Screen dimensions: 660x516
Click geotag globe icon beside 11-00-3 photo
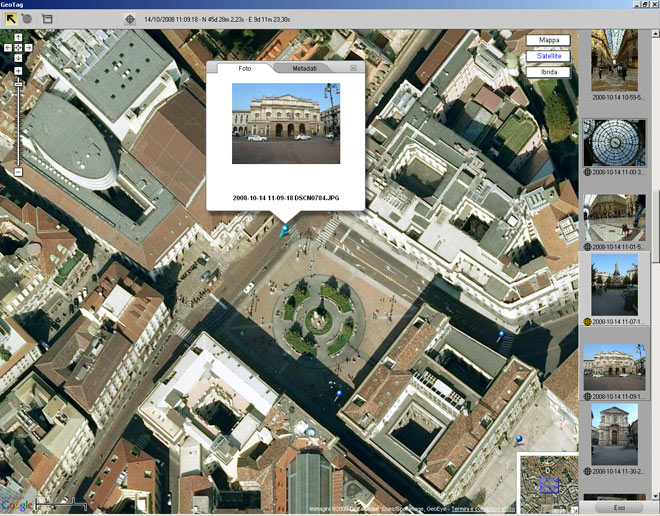click(588, 172)
